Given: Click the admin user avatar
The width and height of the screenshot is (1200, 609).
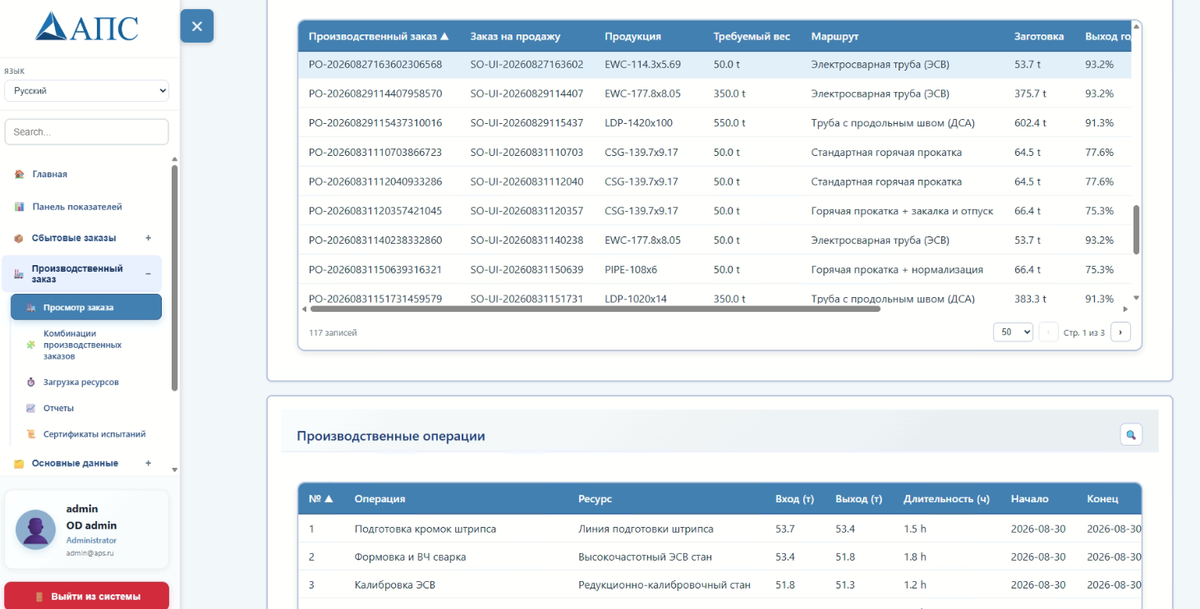Looking at the screenshot, I should tap(36, 530).
